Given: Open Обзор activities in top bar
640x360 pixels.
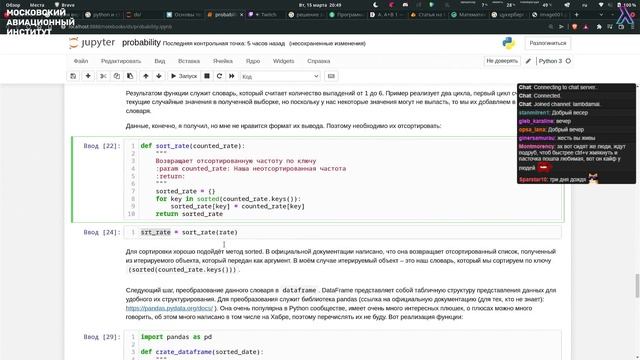Looking at the screenshot, I should pyautogui.click(x=13, y=5).
